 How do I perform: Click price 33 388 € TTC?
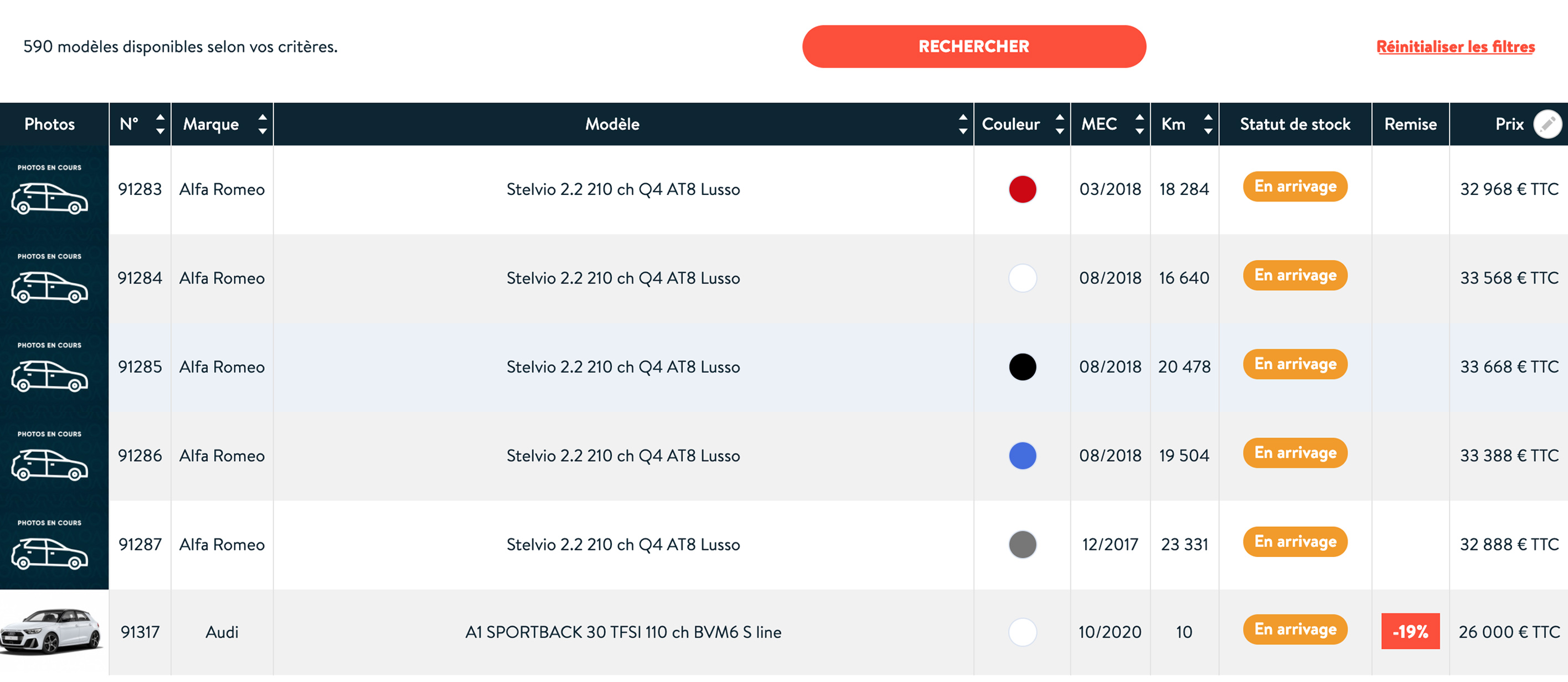point(1509,456)
